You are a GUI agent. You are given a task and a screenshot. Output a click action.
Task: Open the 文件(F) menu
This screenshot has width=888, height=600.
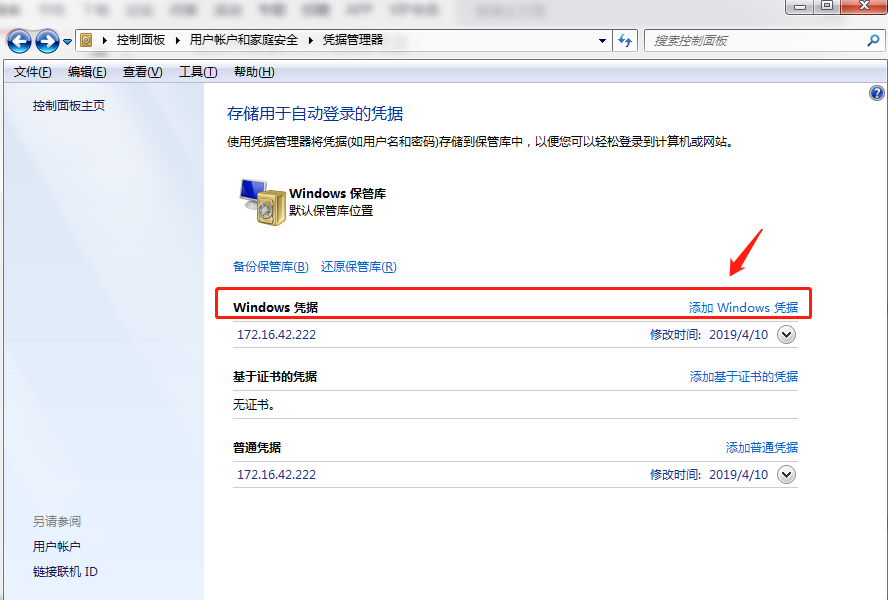[x=32, y=72]
